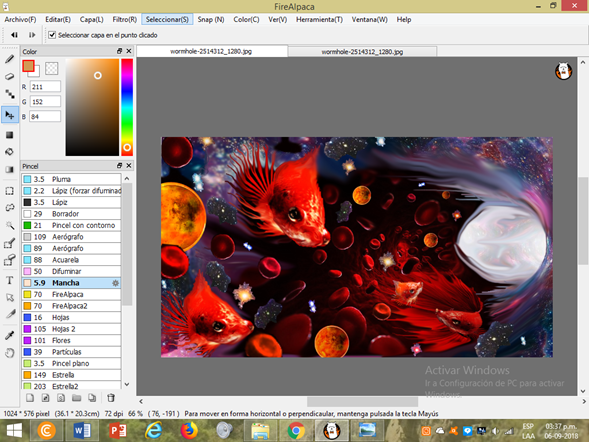This screenshot has height=442, width=589.
Task: Activate the Move tool
Action: coord(9,115)
